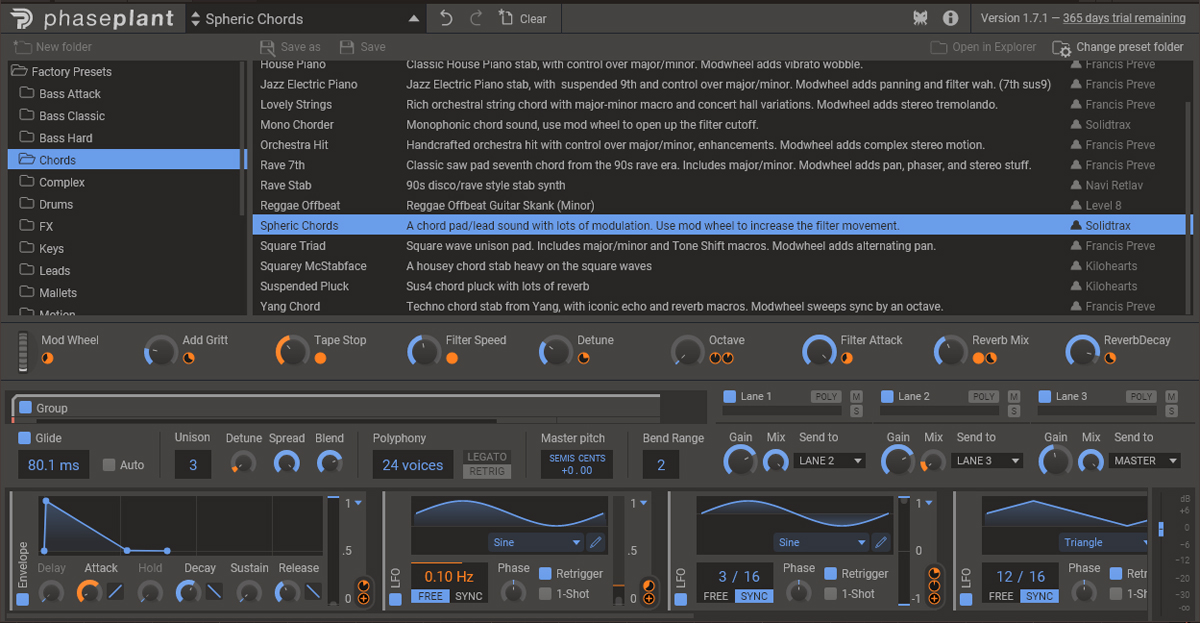Click the Attack curve shape icon

tap(116, 591)
